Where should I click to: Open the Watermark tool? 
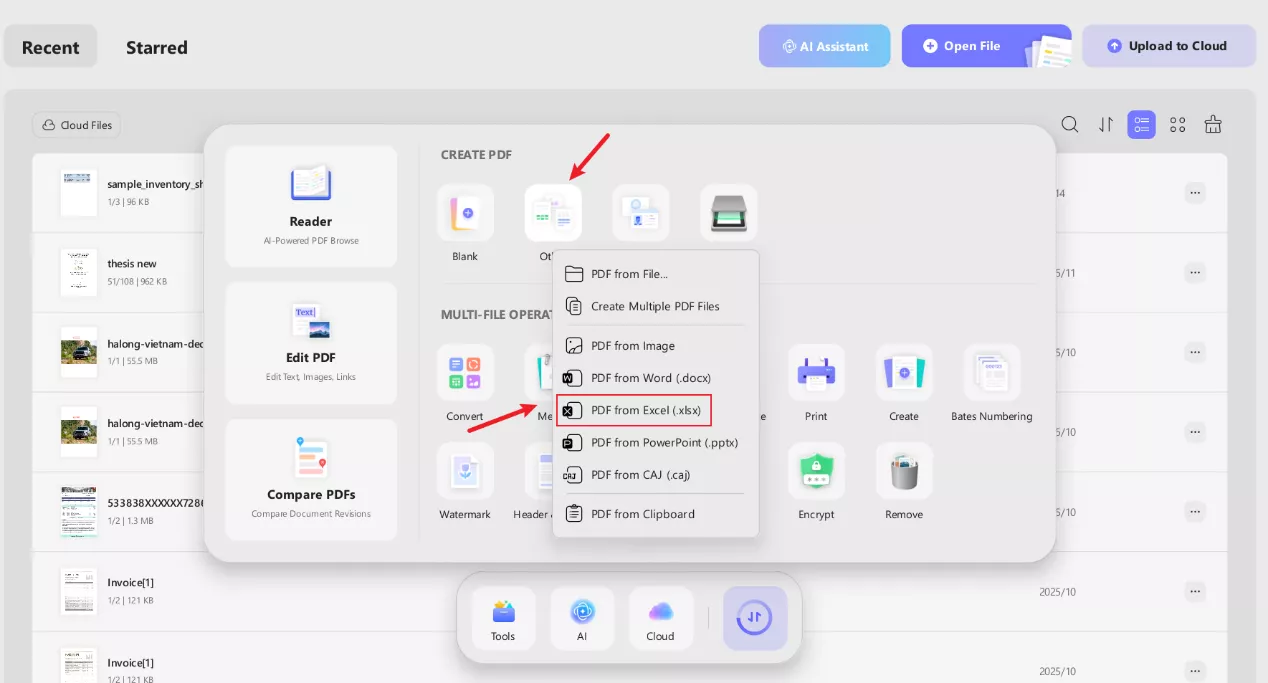465,471
